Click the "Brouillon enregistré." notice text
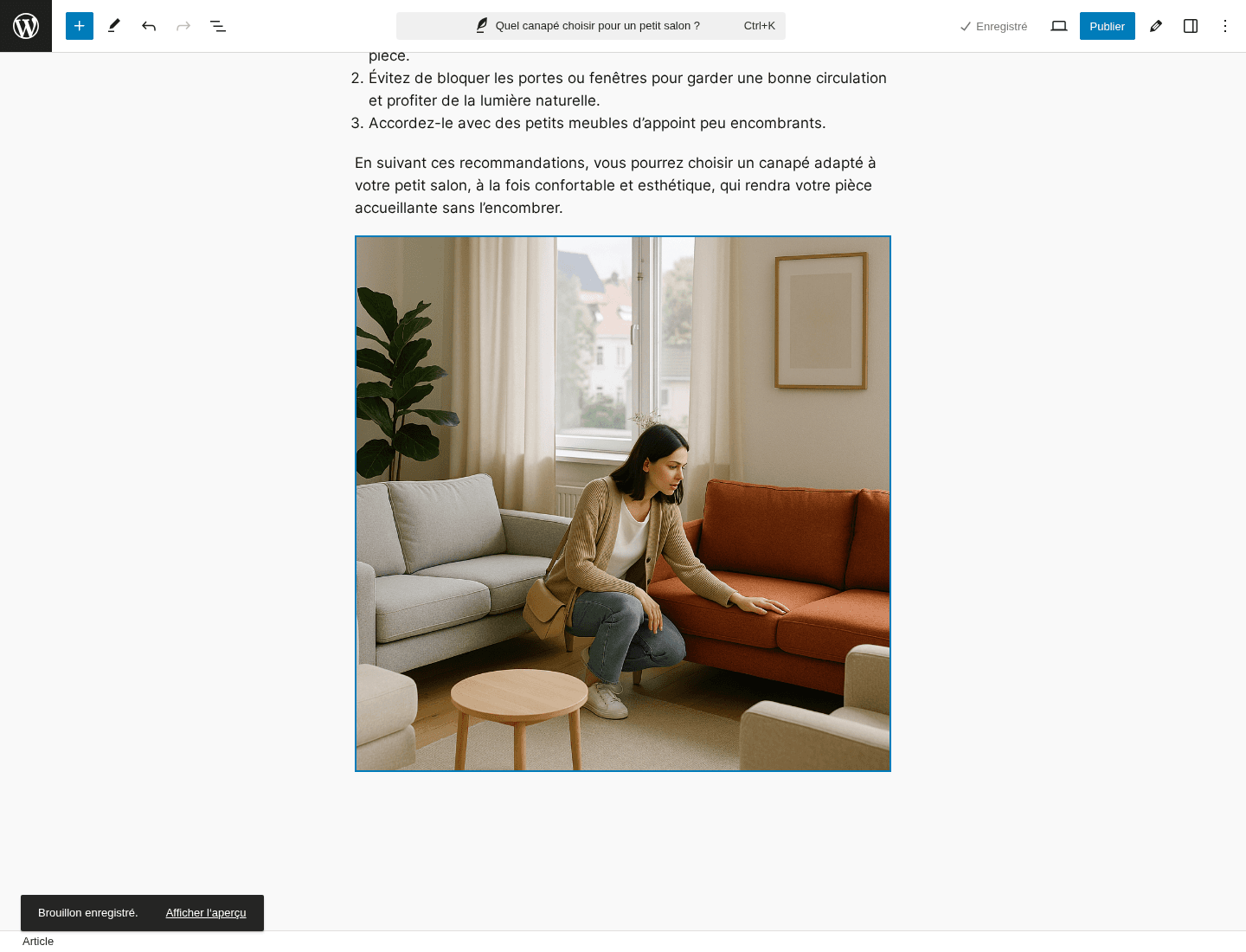The width and height of the screenshot is (1246, 952). [88, 913]
